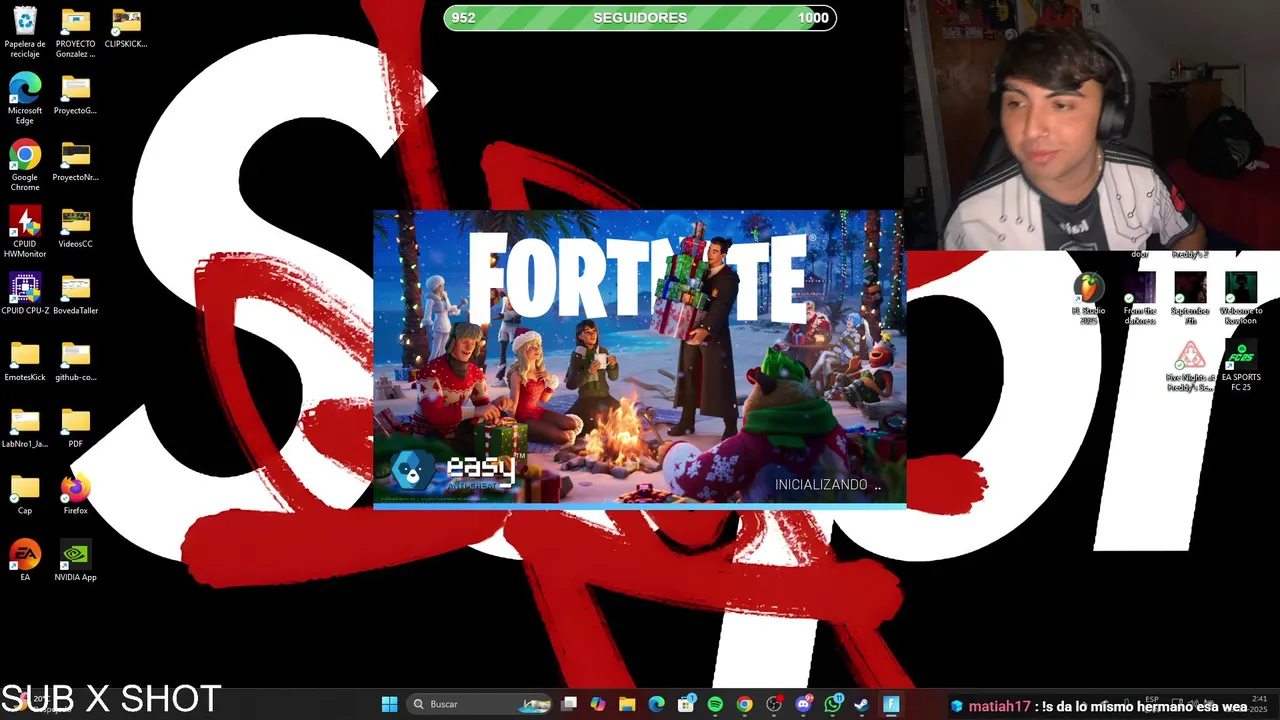The image size is (1280, 720).
Task: Open the Five Nights at Freddy's shortcut
Action: point(1190,366)
